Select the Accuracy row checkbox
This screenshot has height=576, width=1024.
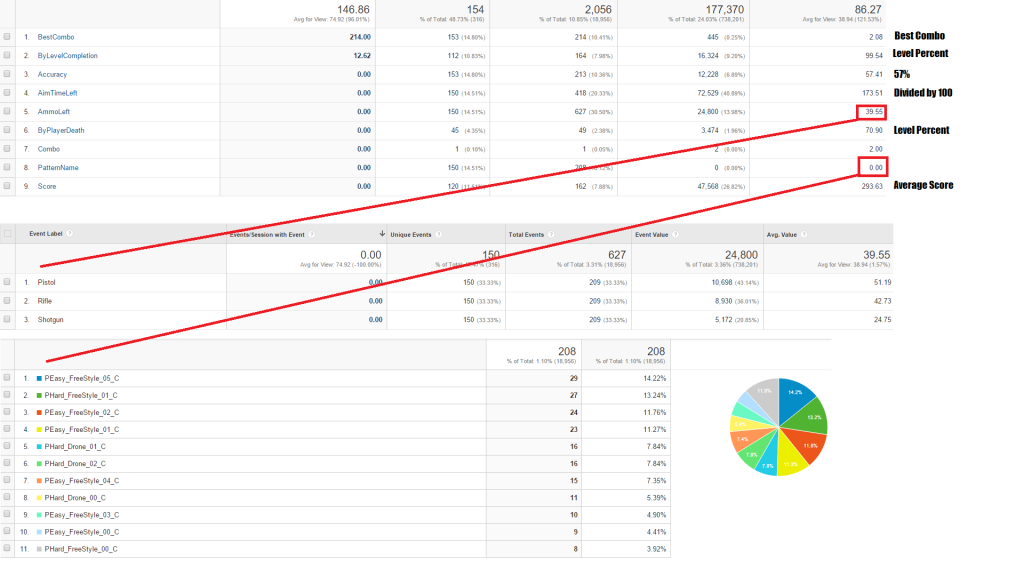pyautogui.click(x=7, y=74)
